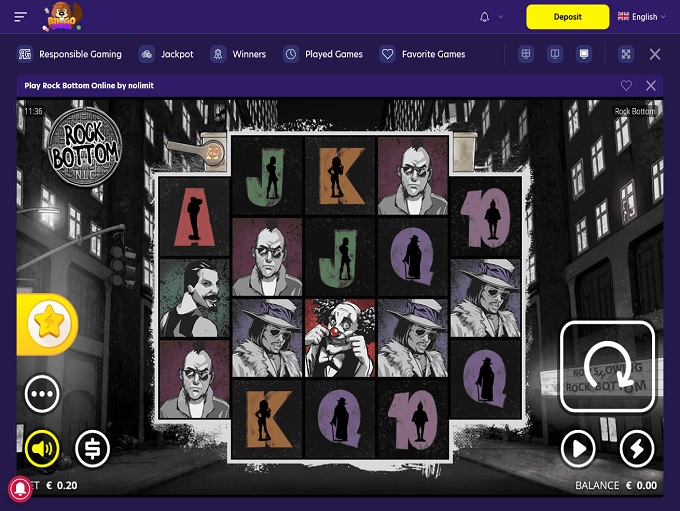Start autoplay with the play button
The width and height of the screenshot is (680, 511).
(x=578, y=449)
